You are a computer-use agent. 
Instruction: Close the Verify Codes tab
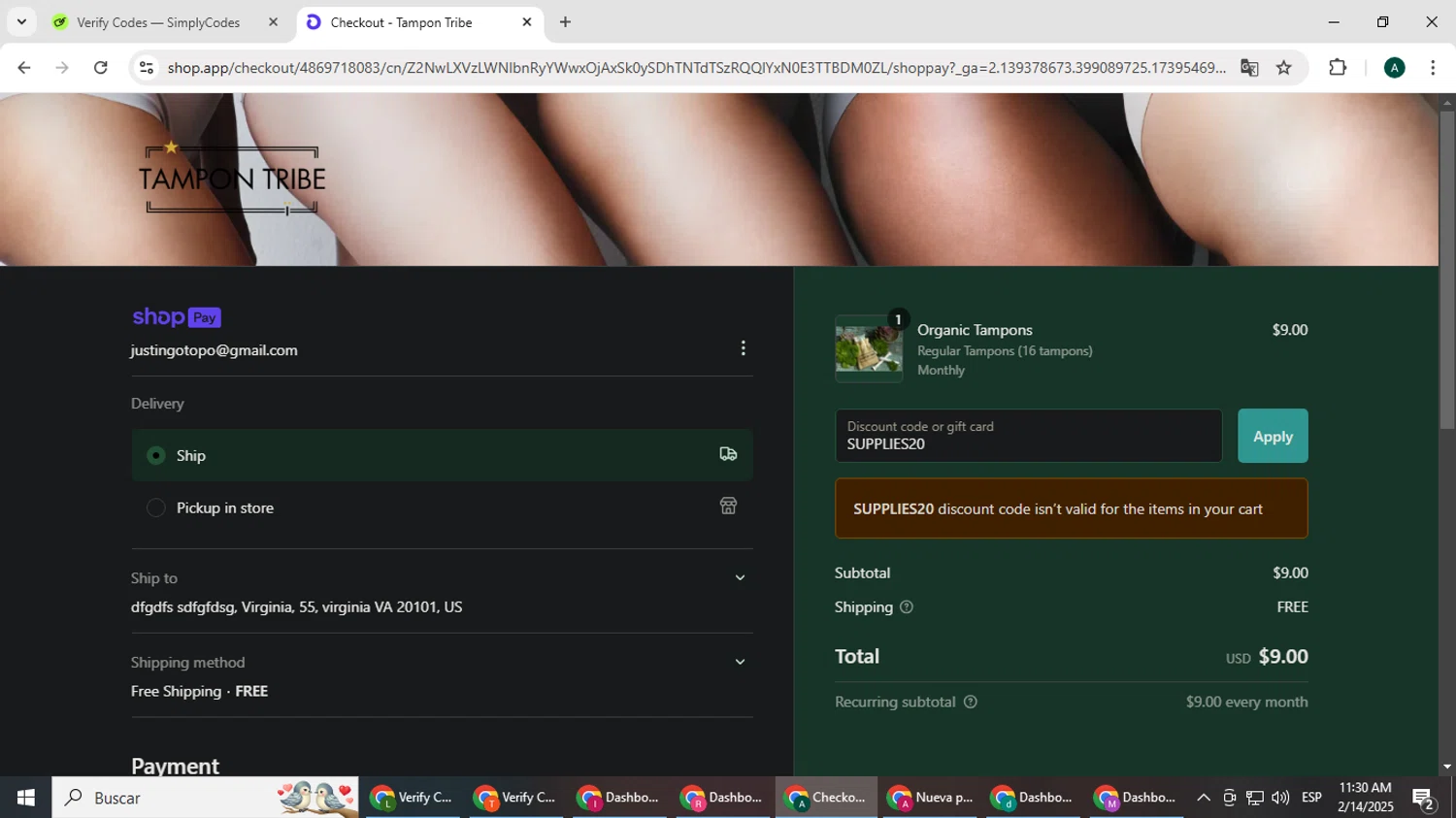click(273, 22)
